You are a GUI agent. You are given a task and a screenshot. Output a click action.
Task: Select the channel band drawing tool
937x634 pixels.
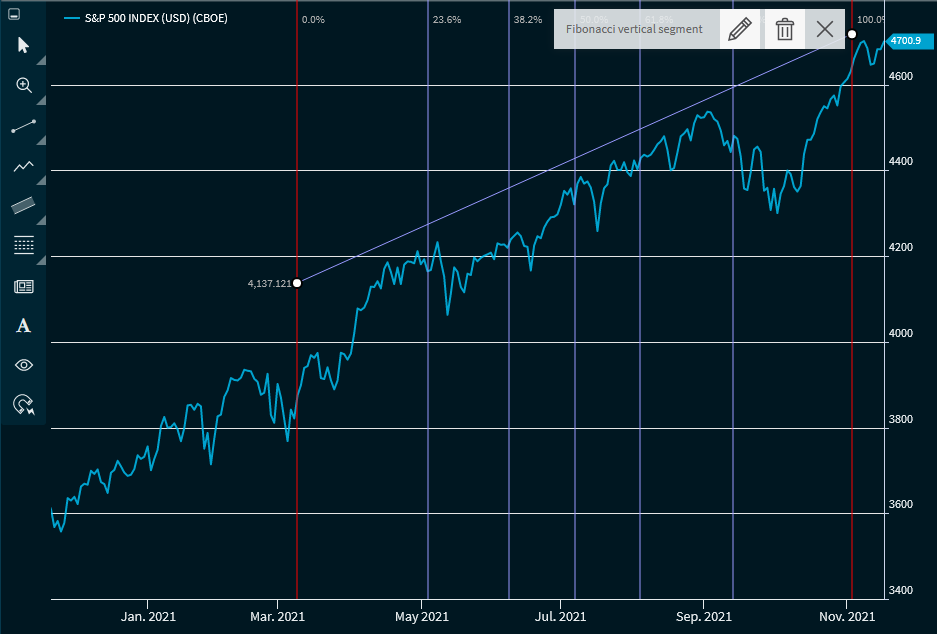24,205
